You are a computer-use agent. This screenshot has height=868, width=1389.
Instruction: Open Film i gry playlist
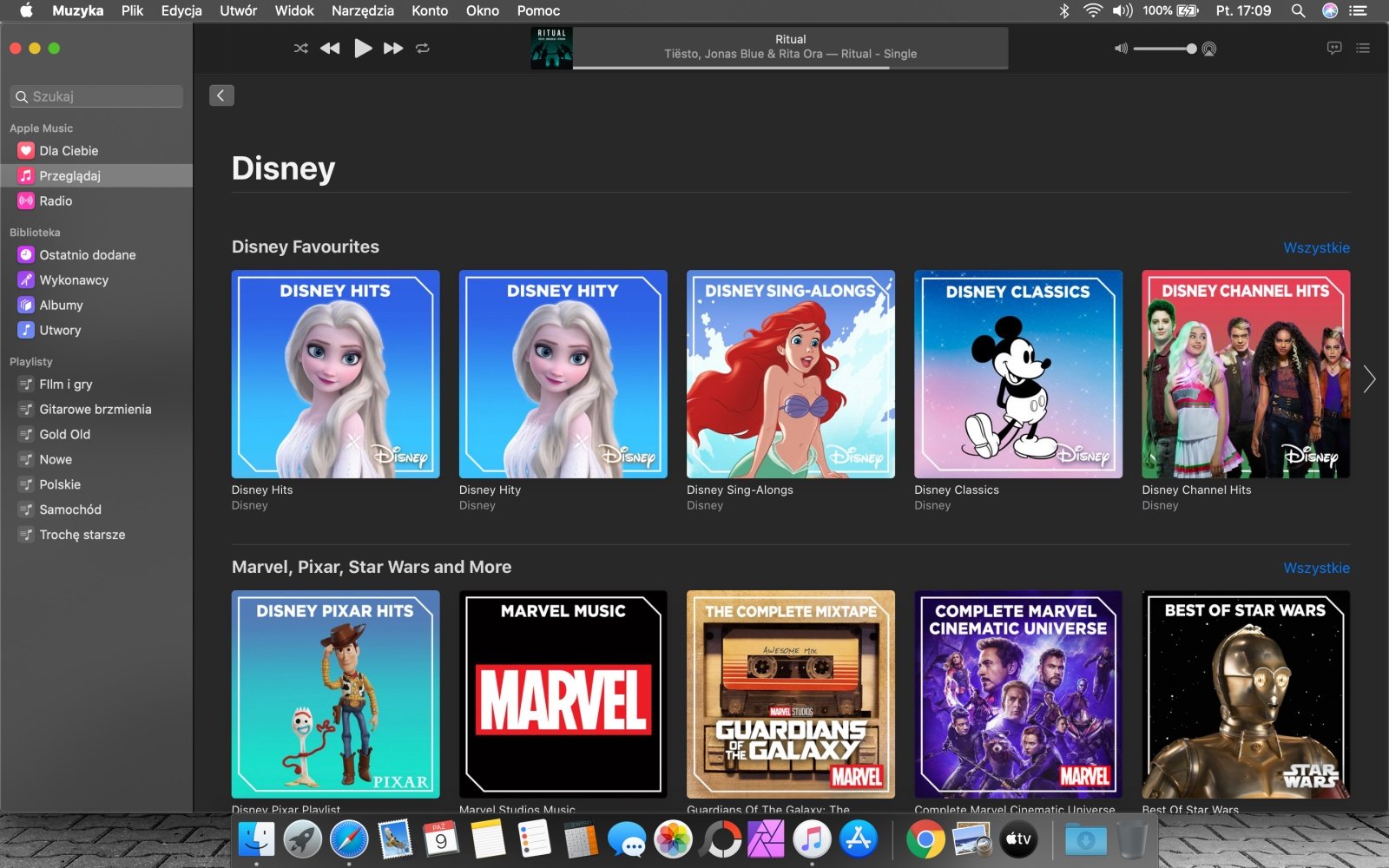click(x=96, y=385)
